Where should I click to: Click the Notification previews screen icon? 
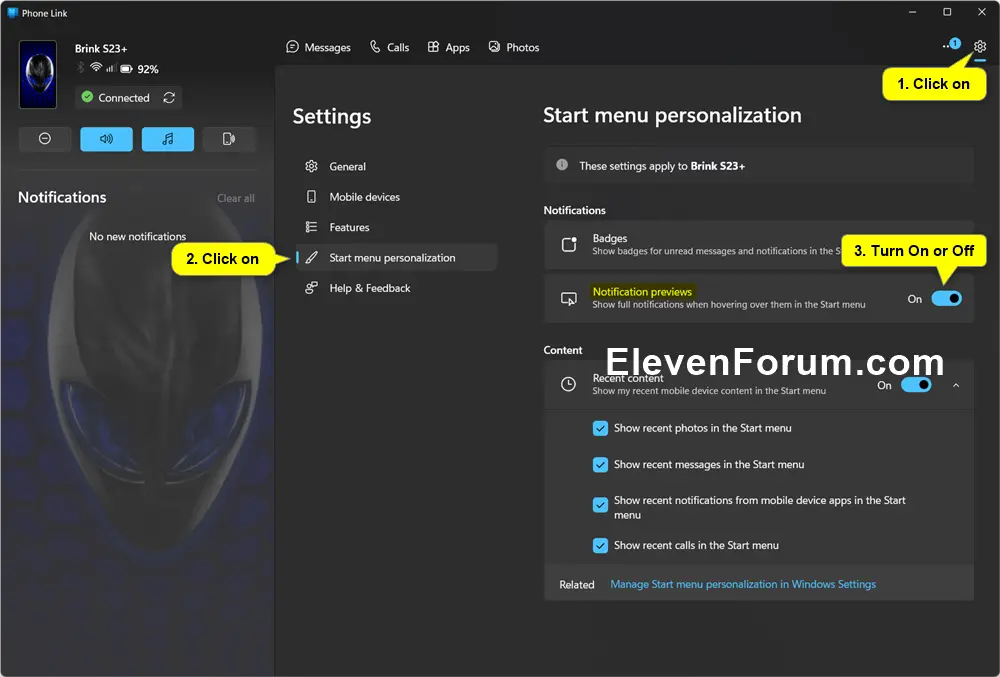(x=568, y=298)
